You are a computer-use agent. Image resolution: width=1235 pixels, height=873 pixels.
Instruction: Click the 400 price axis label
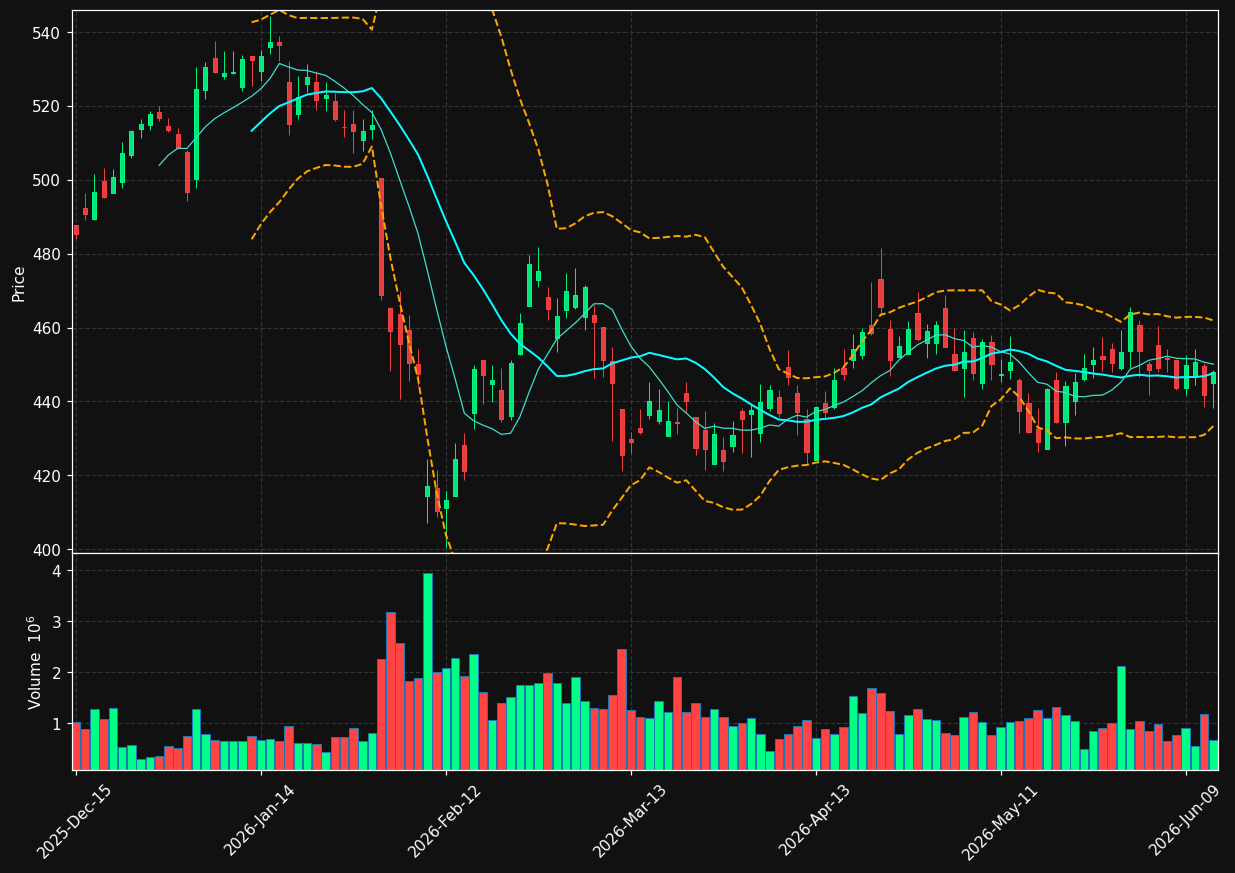tap(48, 551)
